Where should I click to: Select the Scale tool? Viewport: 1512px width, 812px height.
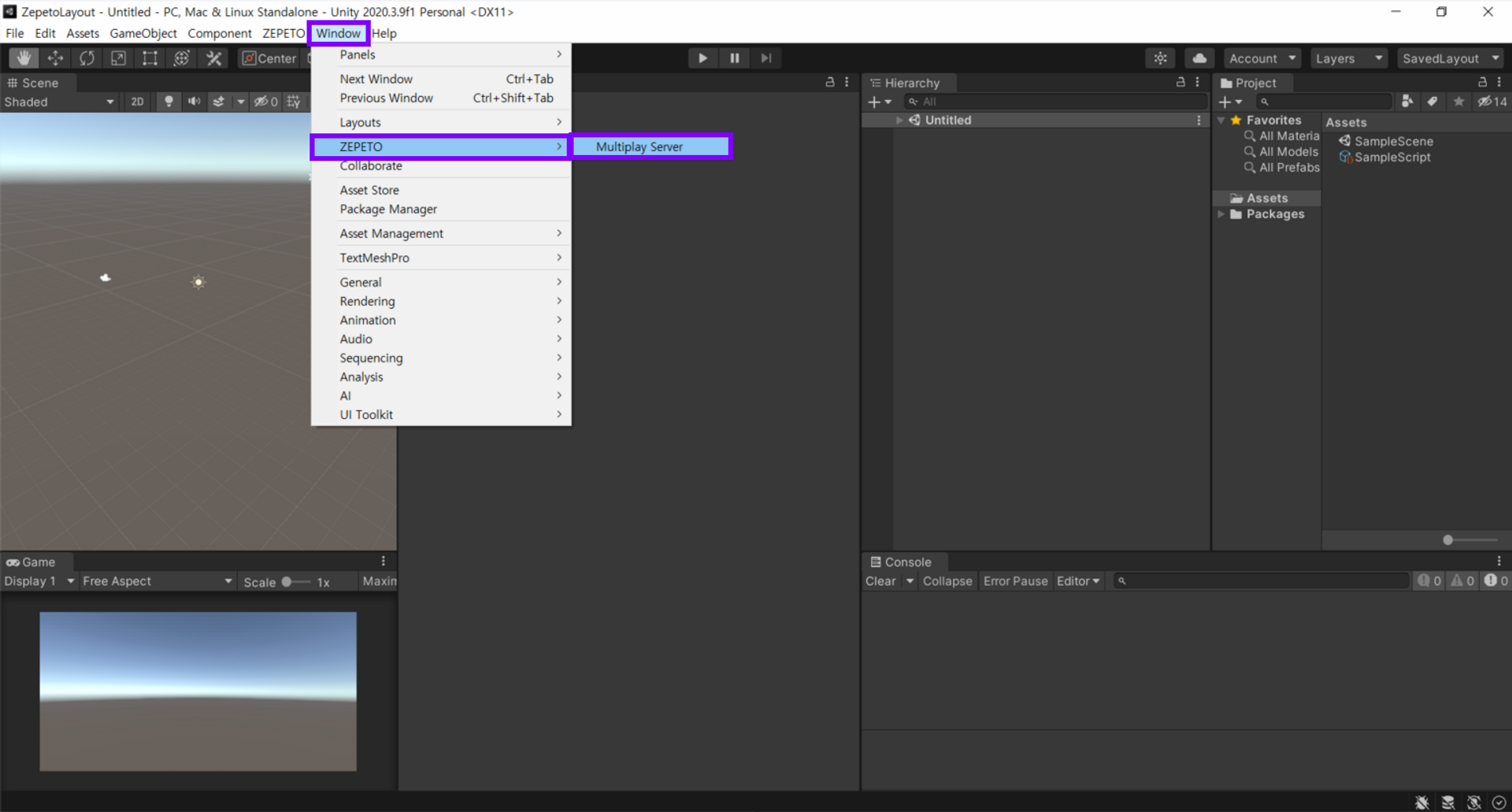pyautogui.click(x=118, y=58)
